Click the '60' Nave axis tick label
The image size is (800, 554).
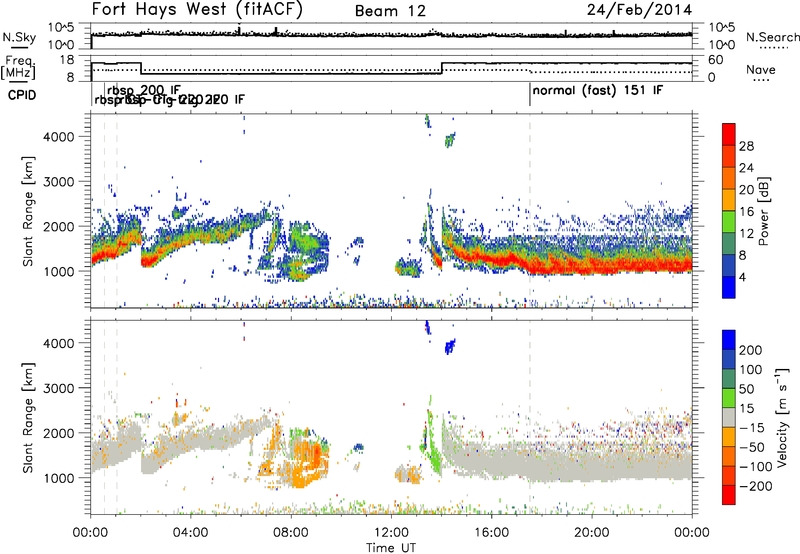click(x=716, y=60)
